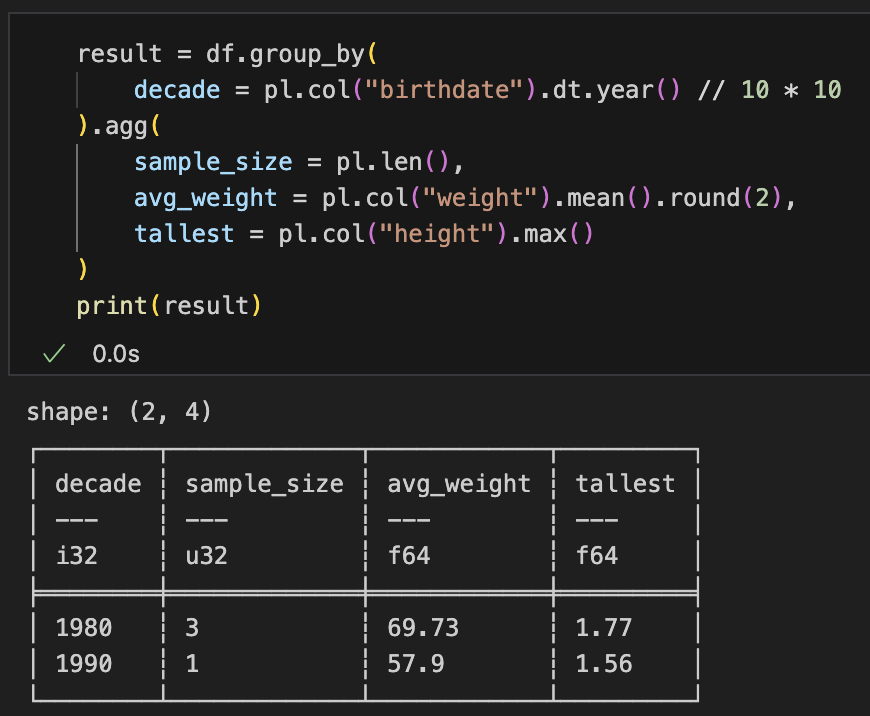
Task: Click the green execution success checkmark
Action: pyautogui.click(x=55, y=354)
